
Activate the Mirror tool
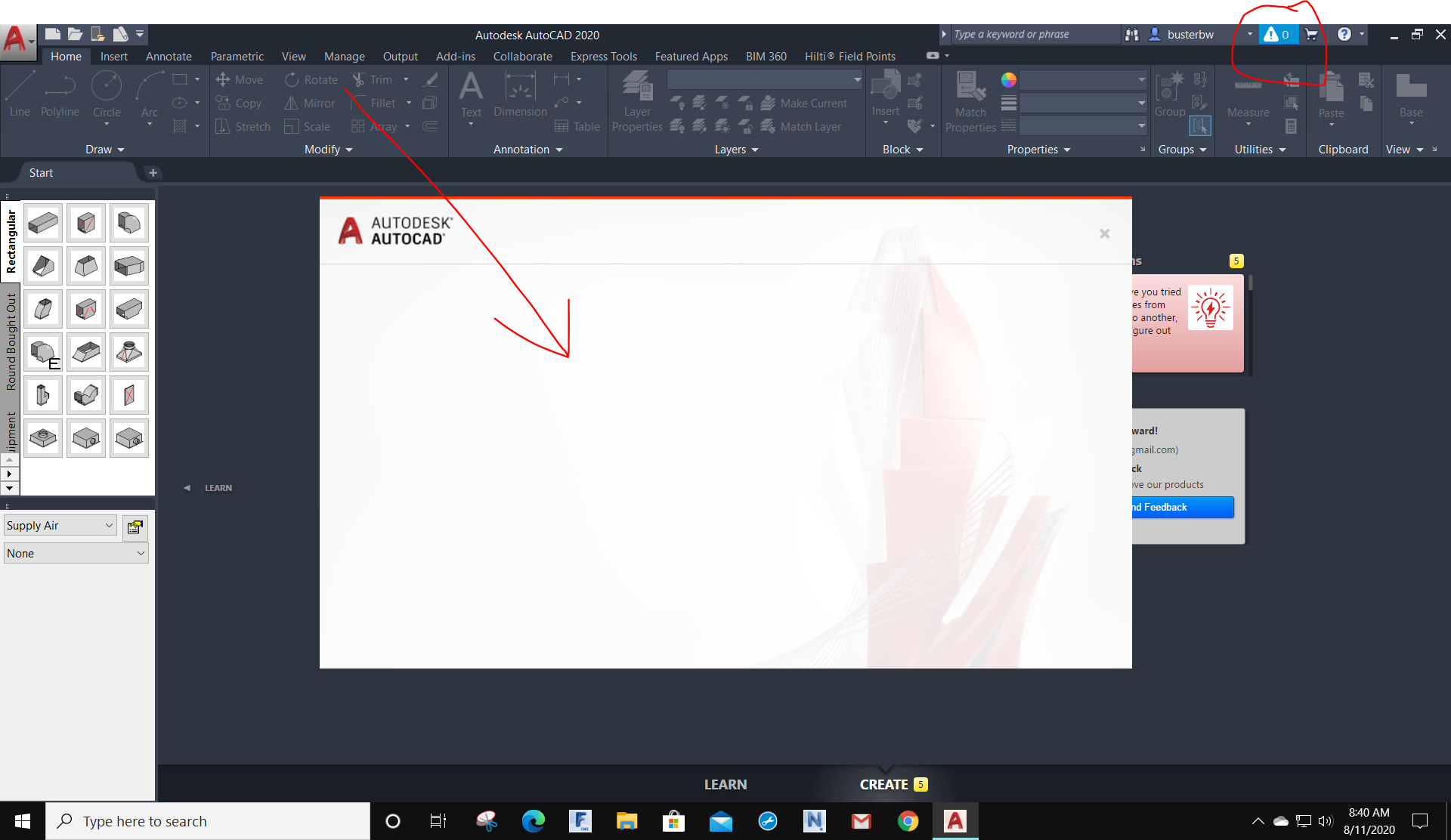[x=309, y=103]
